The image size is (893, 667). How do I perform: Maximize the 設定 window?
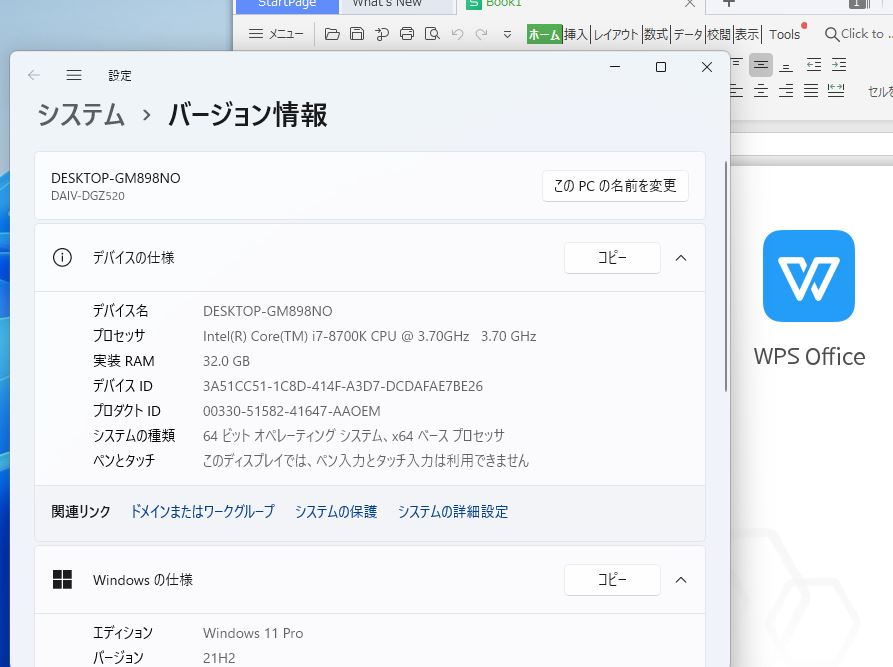(661, 67)
